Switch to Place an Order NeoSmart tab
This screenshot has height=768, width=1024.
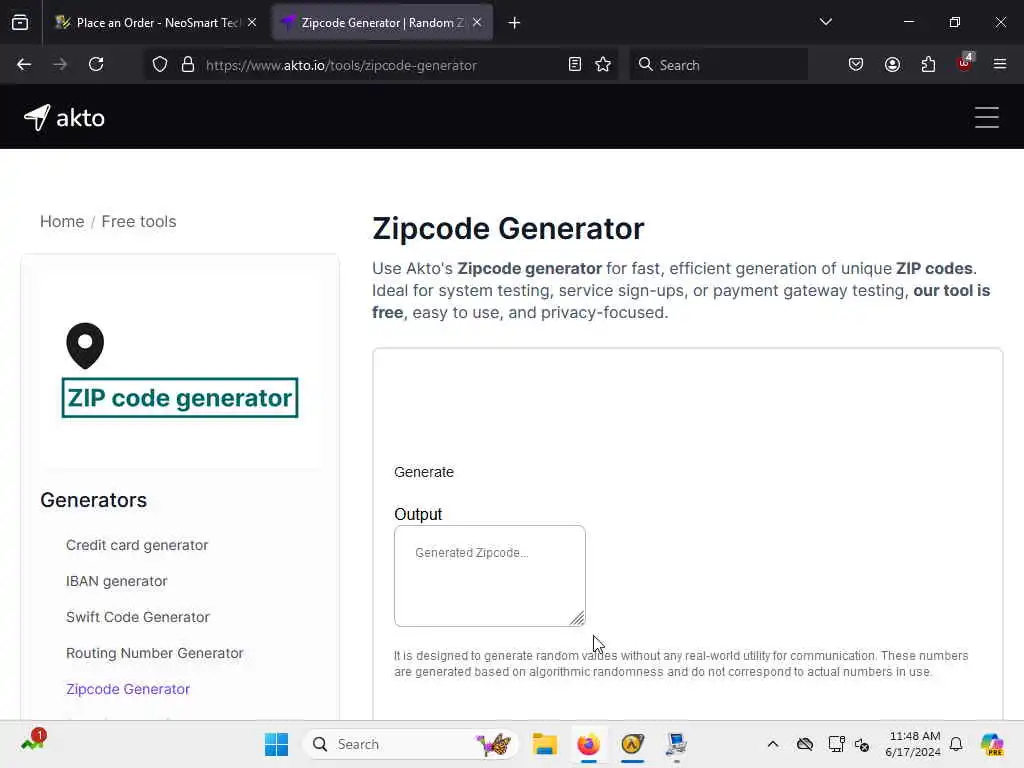pos(157,23)
